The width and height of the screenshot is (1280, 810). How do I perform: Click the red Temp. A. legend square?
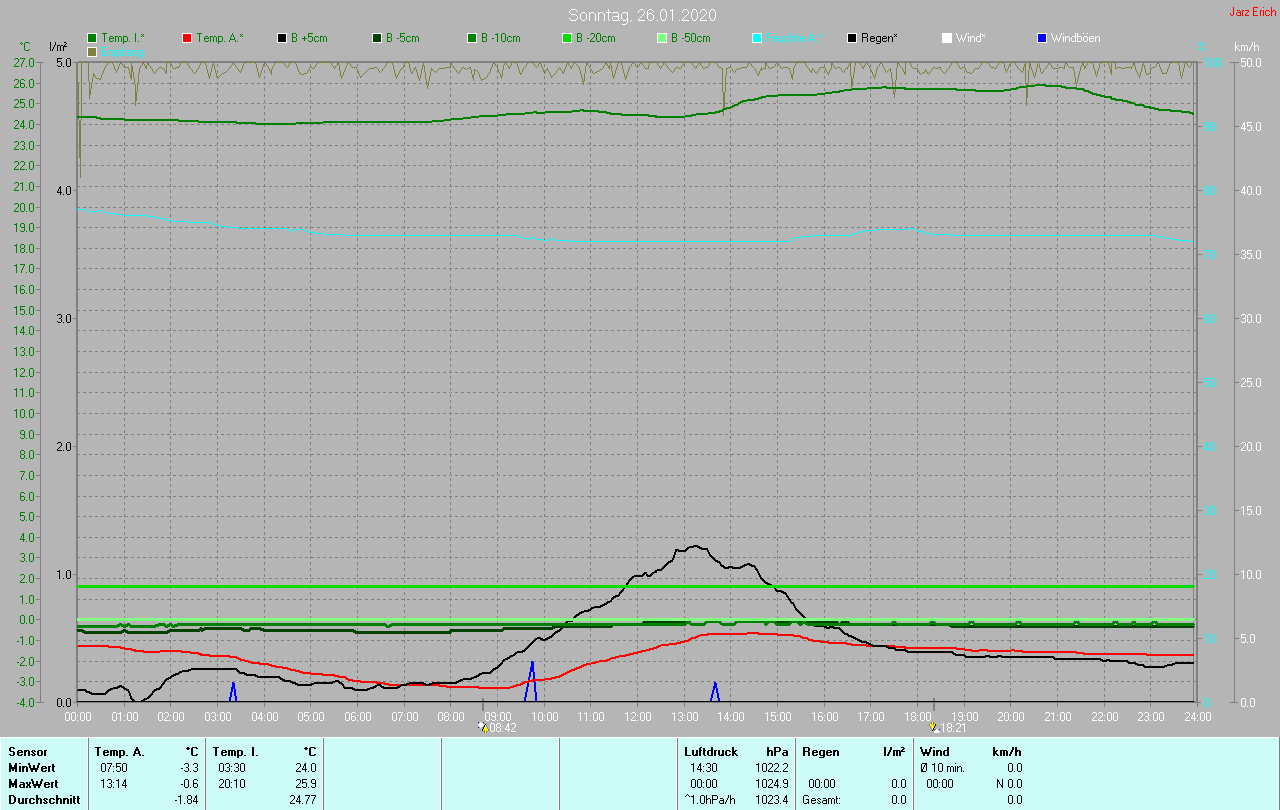tap(187, 38)
